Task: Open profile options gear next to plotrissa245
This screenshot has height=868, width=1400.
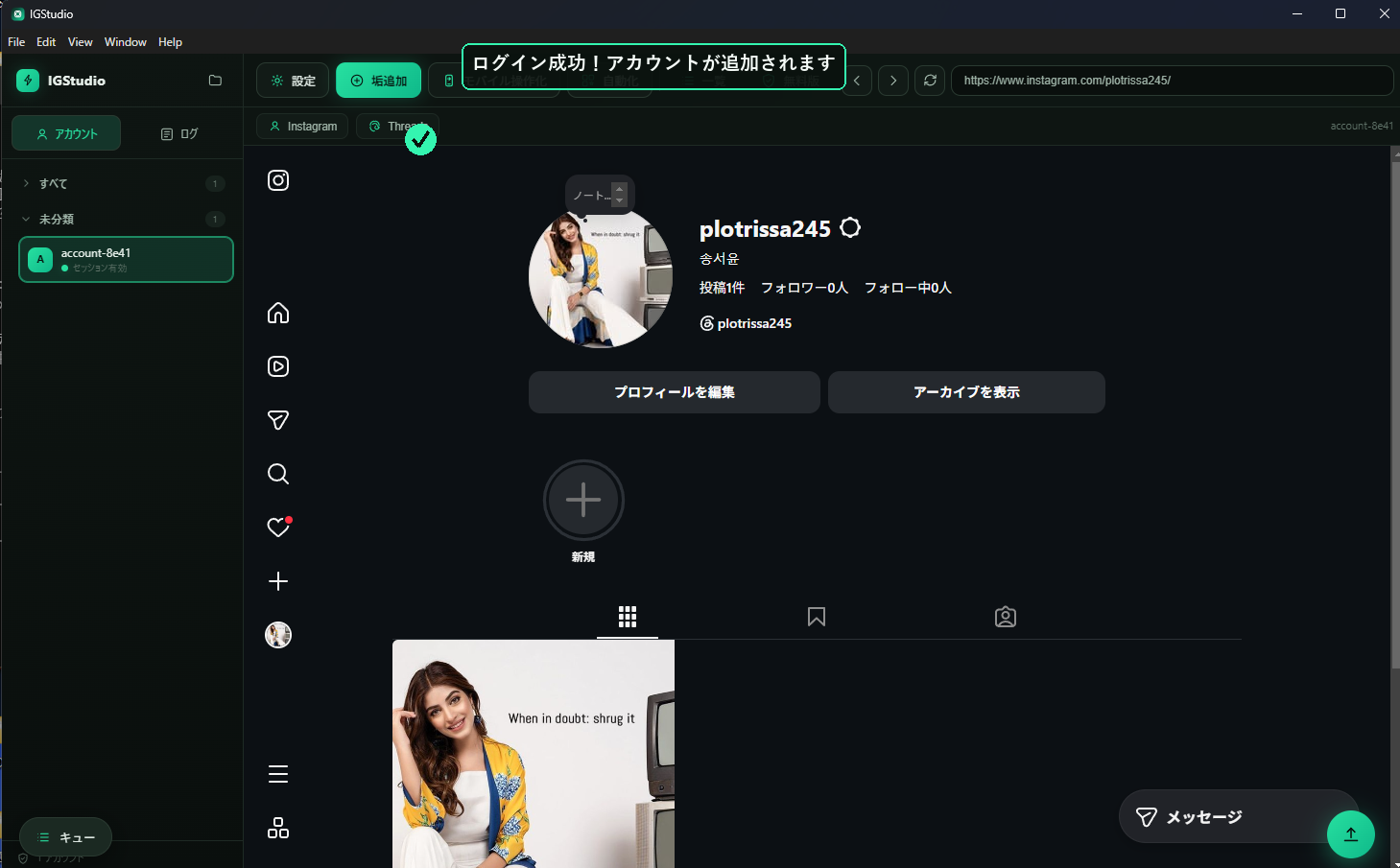Action: 850,228
